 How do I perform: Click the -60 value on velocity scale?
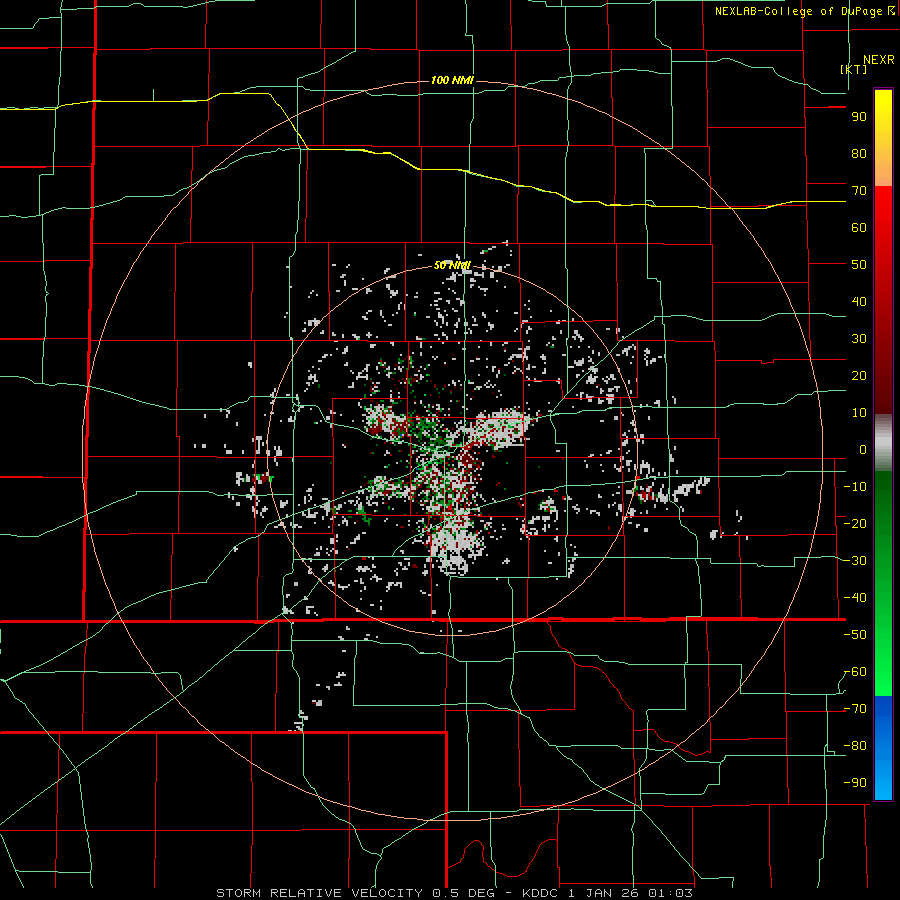point(855,672)
